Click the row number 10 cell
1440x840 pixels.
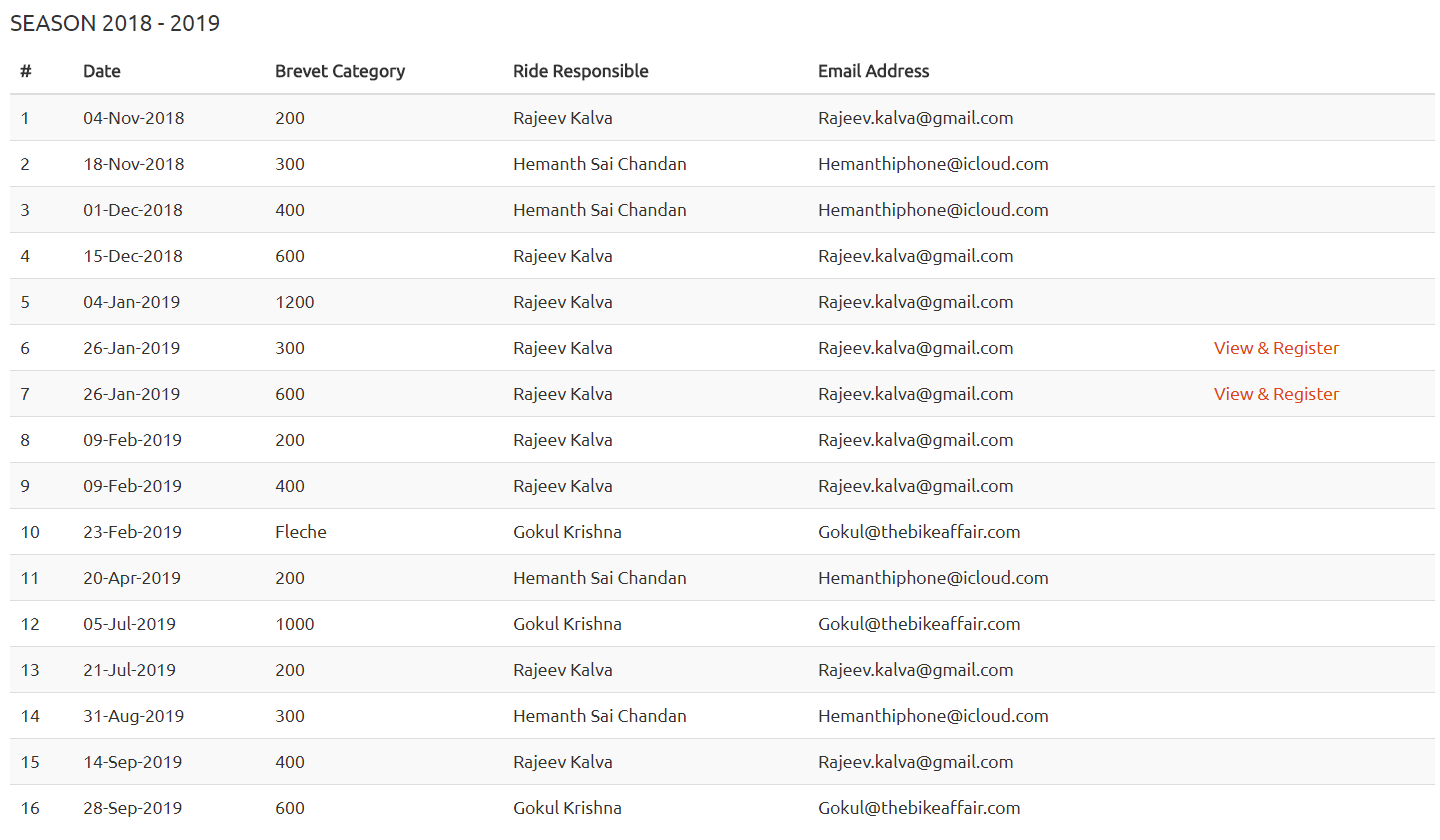pyautogui.click(x=30, y=532)
